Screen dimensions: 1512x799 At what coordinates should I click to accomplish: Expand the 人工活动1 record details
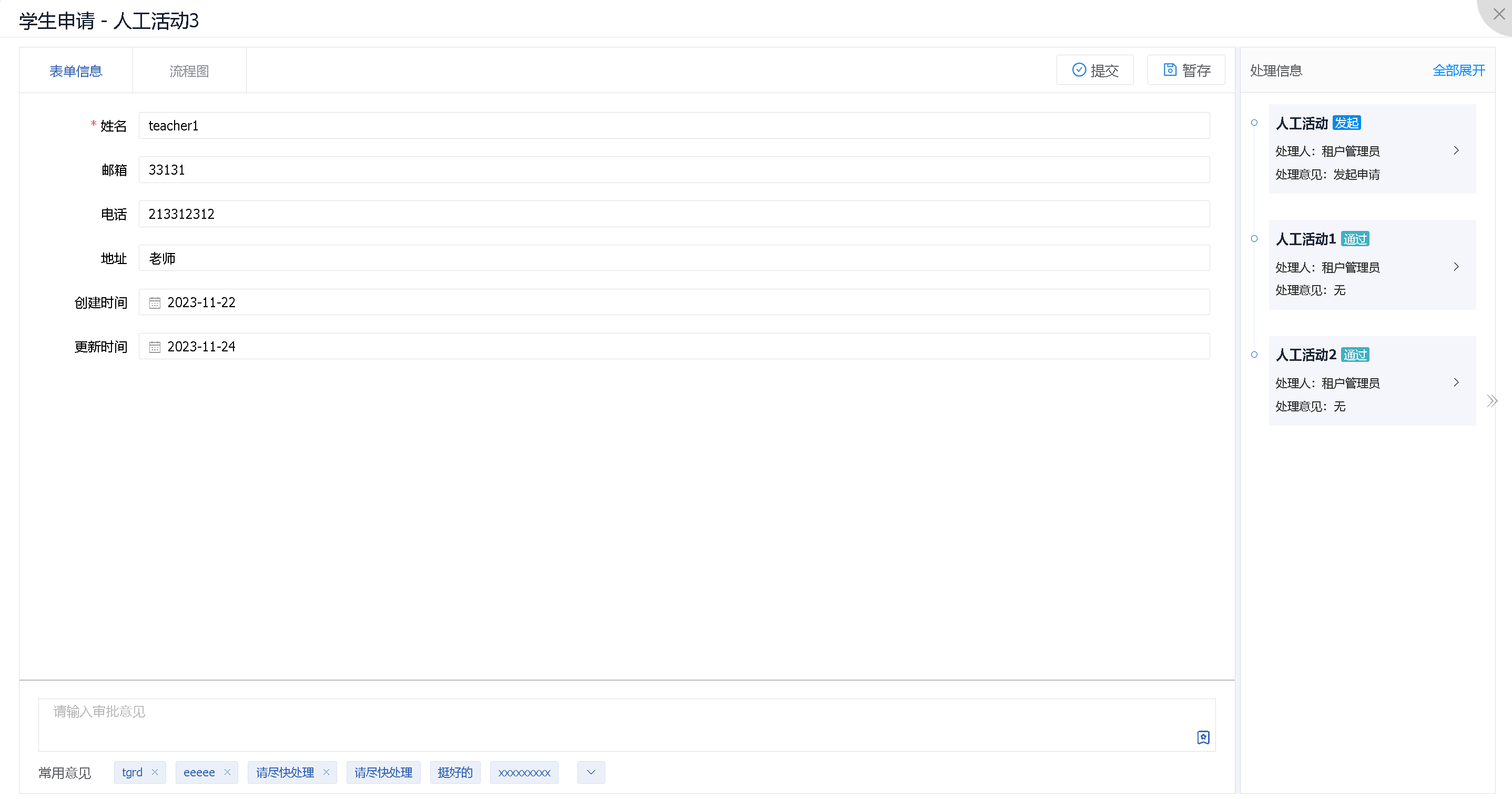click(x=1456, y=267)
